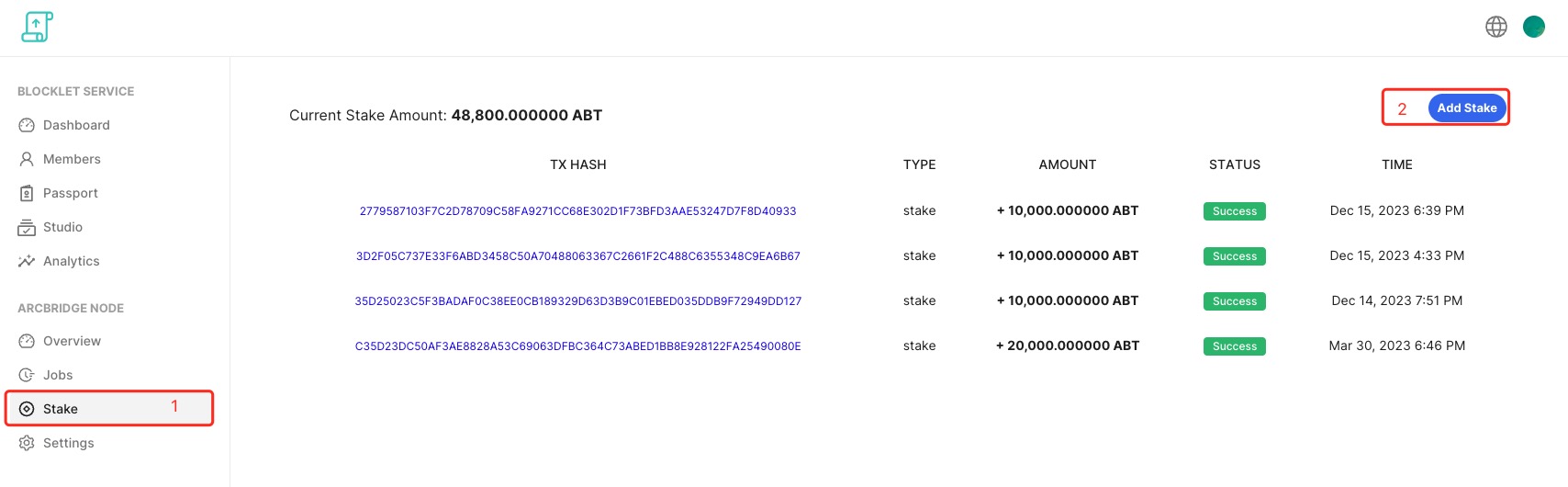Open the user avatar menu

coord(1534,27)
